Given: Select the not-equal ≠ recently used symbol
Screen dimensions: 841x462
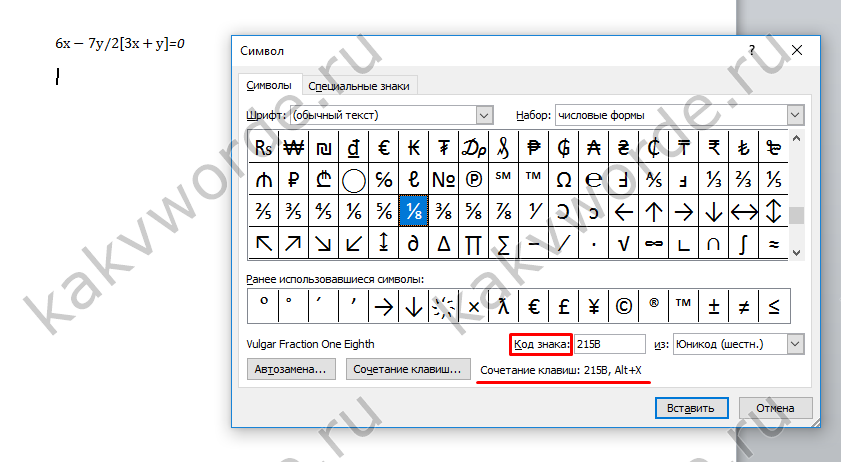Looking at the screenshot, I should (x=744, y=305).
